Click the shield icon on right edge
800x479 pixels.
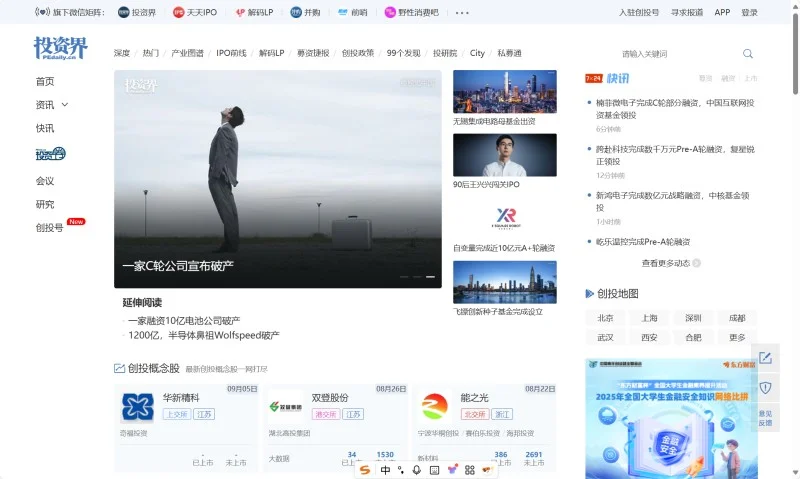coord(765,388)
